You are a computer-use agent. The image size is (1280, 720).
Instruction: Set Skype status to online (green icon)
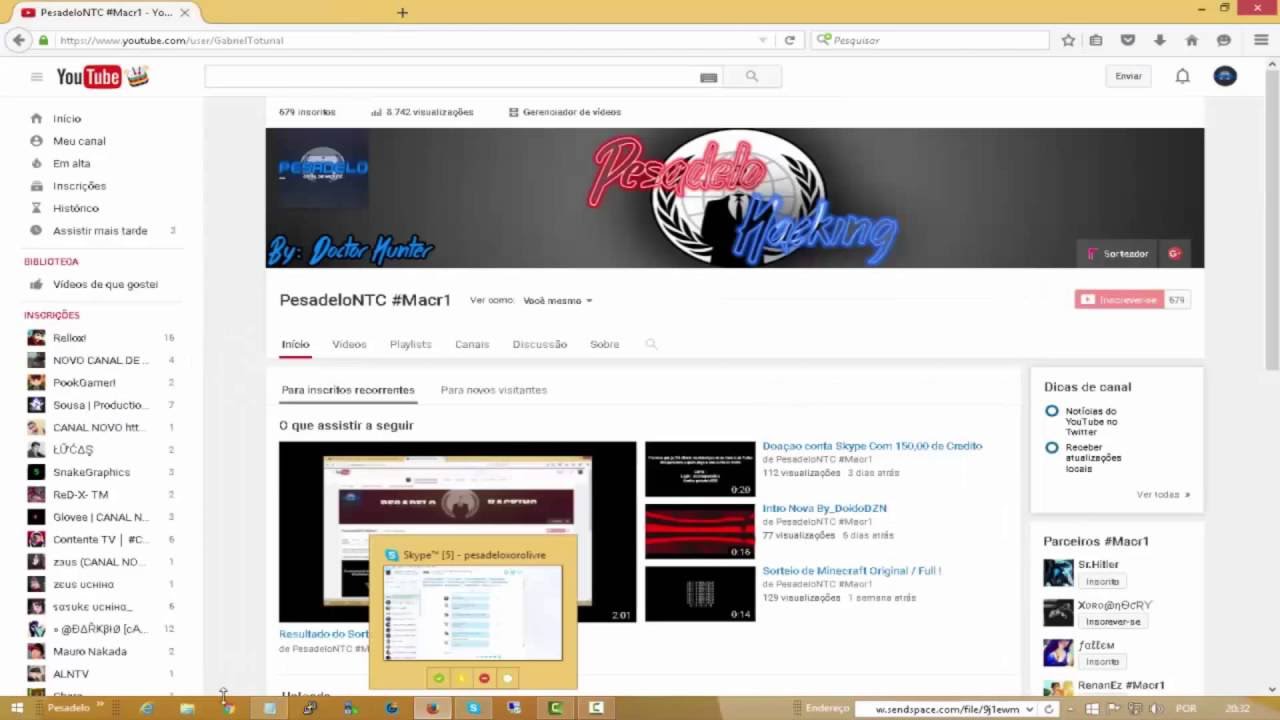click(x=438, y=678)
